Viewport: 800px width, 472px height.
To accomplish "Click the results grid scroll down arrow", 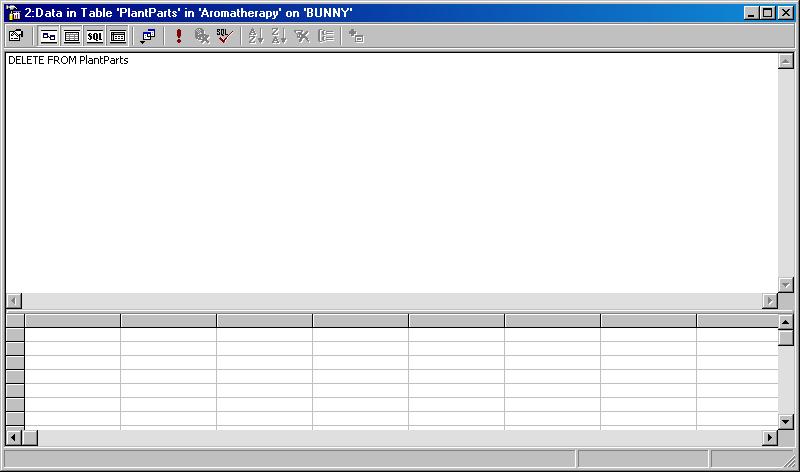I will (786, 422).
